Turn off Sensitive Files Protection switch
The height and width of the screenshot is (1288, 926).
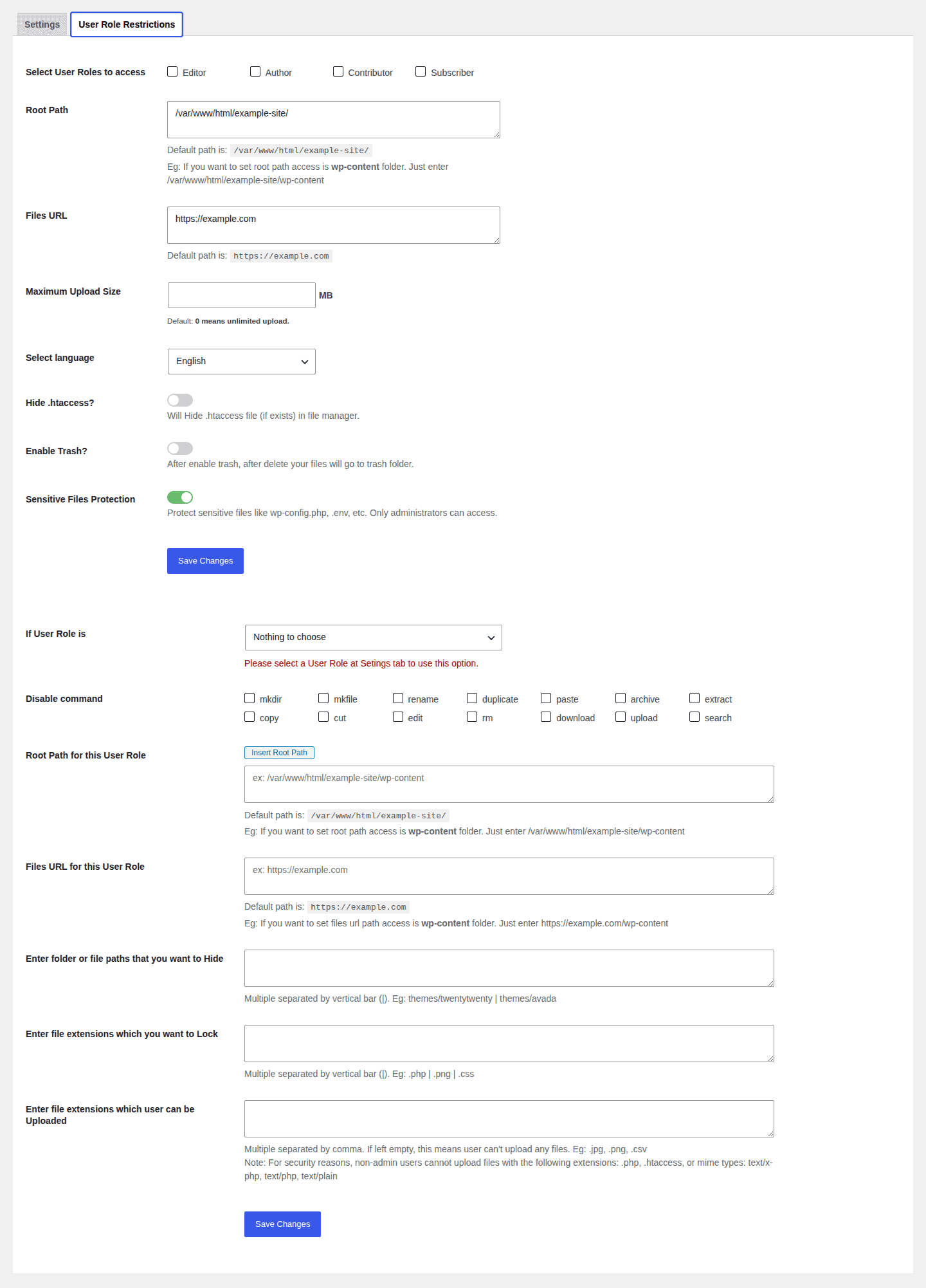[180, 497]
